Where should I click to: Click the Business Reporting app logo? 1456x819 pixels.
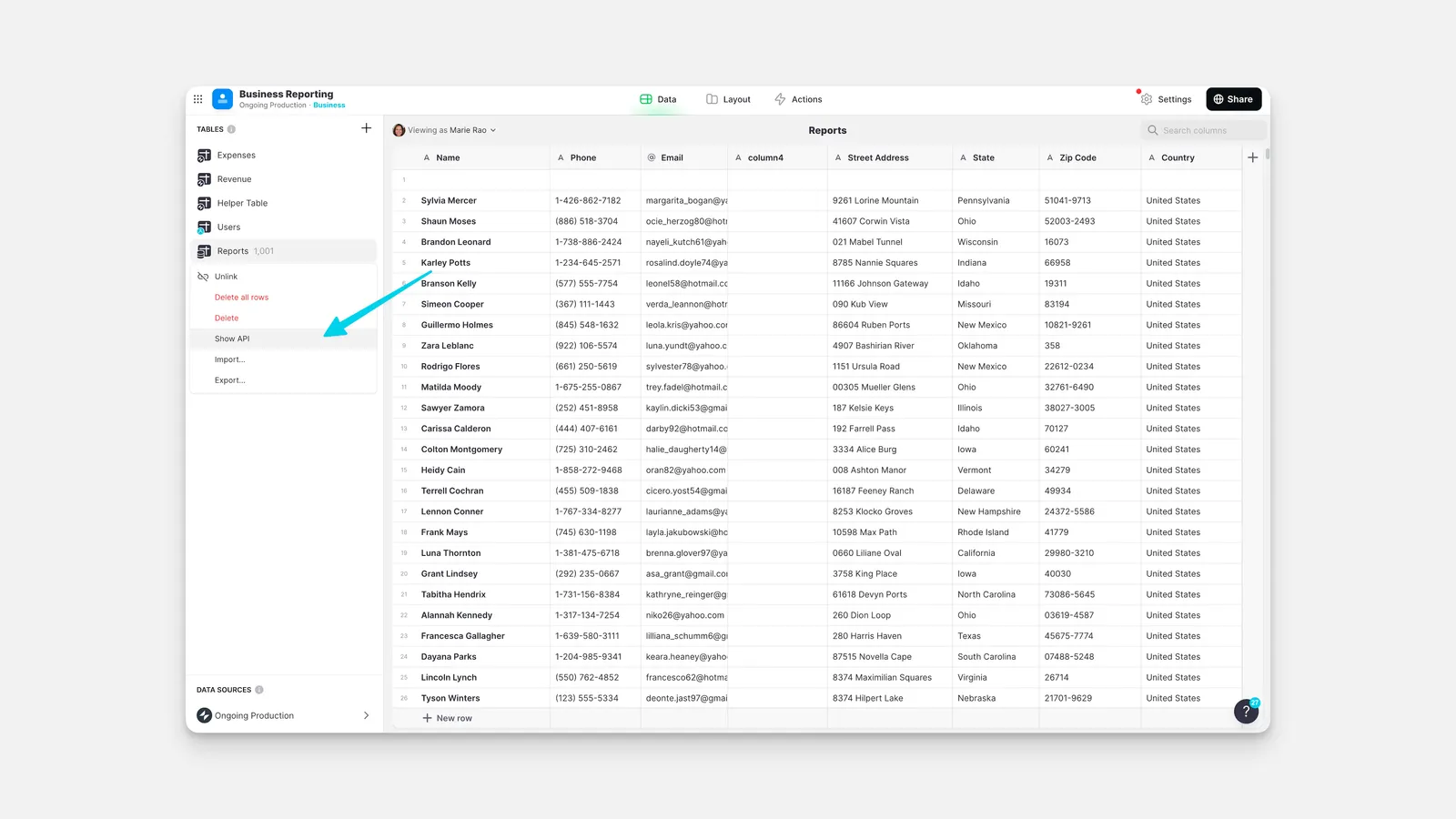click(223, 99)
